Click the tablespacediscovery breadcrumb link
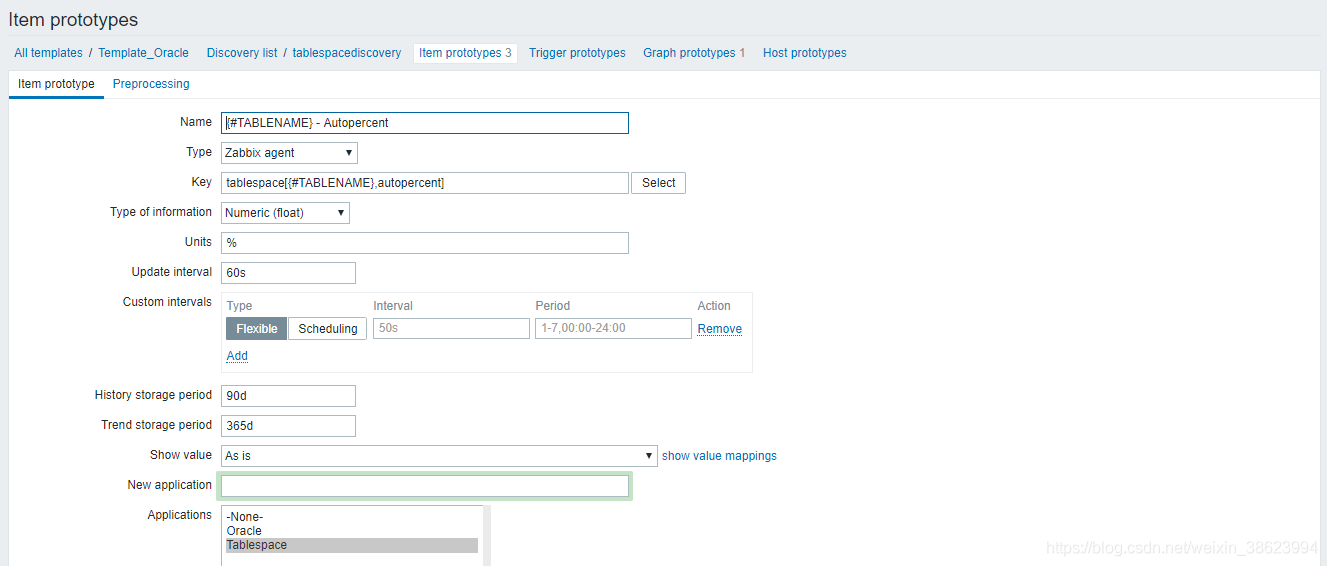This screenshot has width=1327, height=566. click(346, 53)
